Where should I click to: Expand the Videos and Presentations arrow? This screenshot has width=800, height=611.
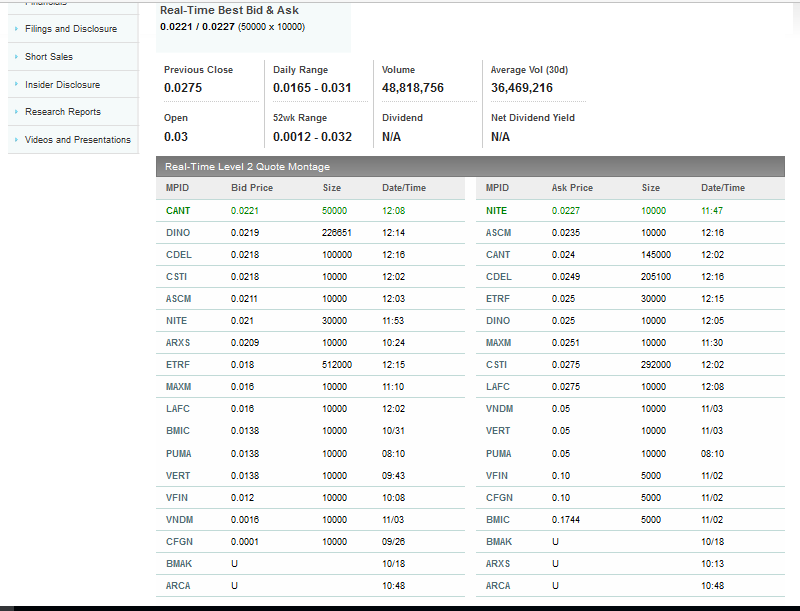pos(16,140)
